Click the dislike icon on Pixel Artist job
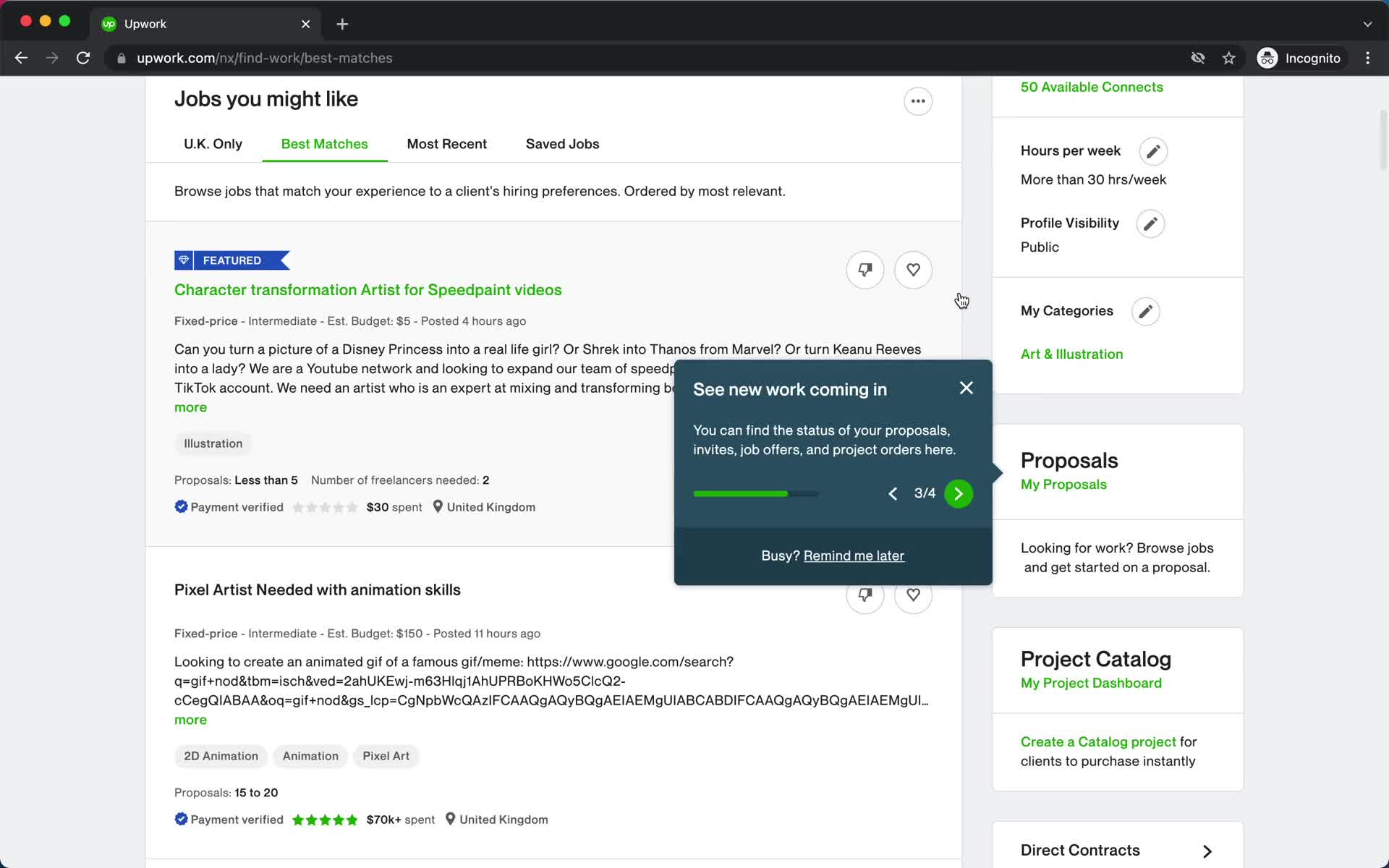This screenshot has width=1389, height=868. click(x=864, y=594)
